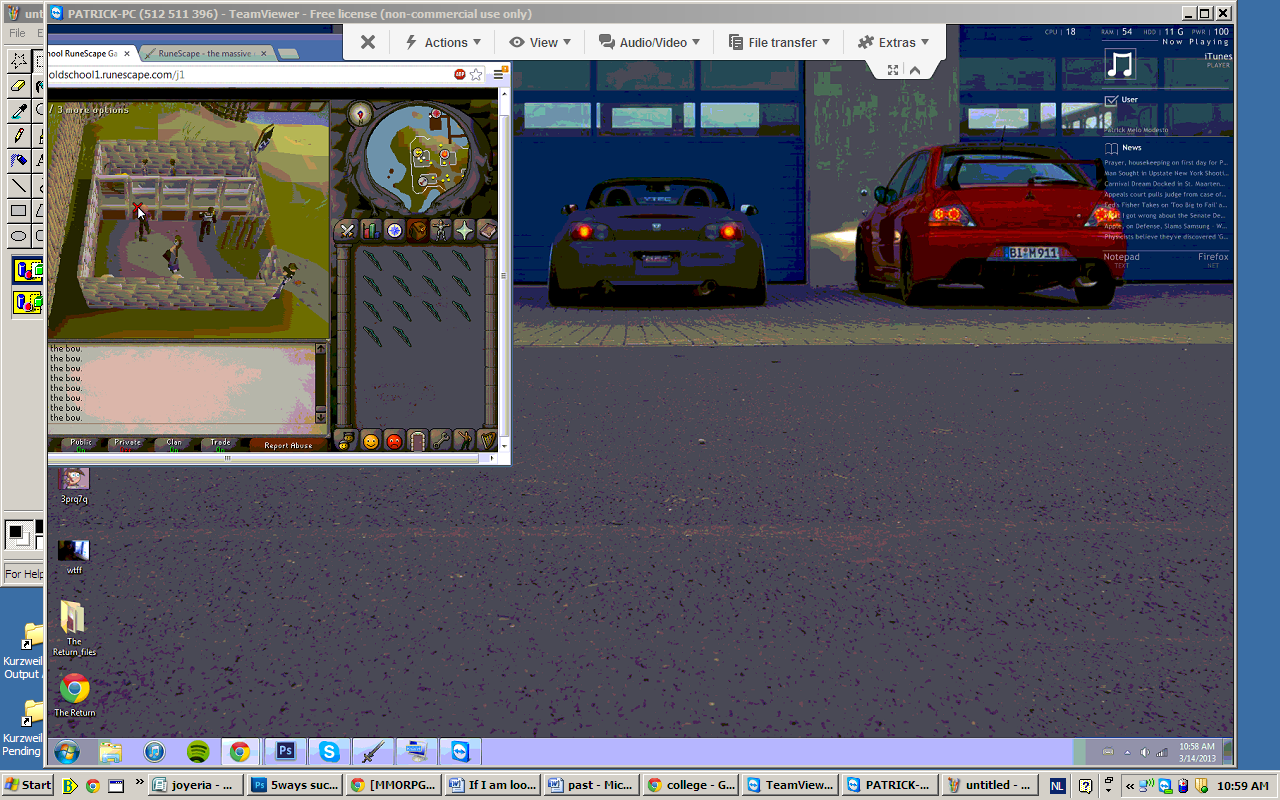Switch to the joyeria taskbar window
The height and width of the screenshot is (800, 1280).
tap(196, 786)
